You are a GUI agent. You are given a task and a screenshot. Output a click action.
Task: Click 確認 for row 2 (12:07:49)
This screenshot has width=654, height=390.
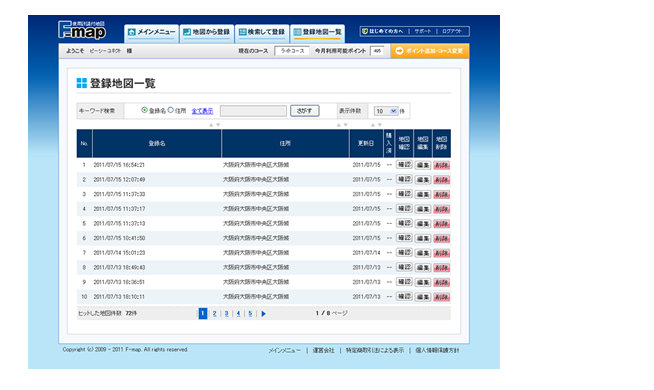(x=404, y=179)
